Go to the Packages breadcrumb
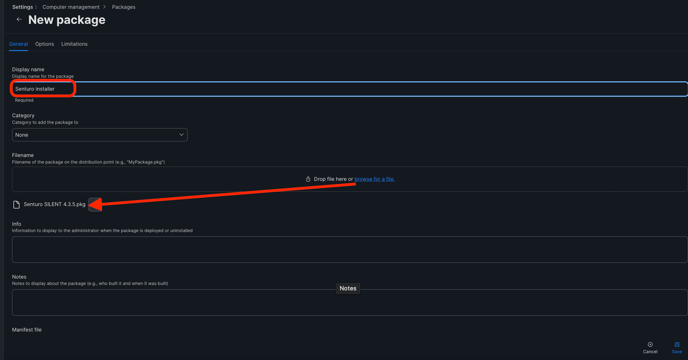 (123, 7)
